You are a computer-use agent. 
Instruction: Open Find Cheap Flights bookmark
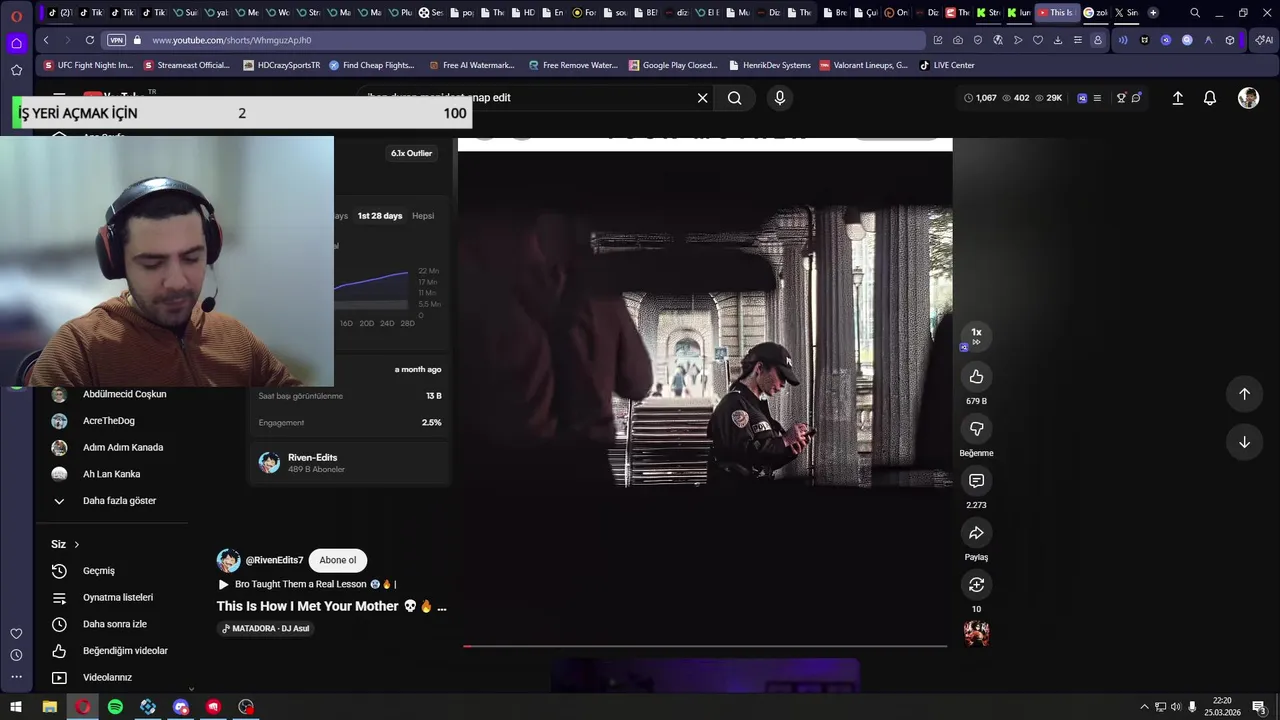click(x=371, y=65)
